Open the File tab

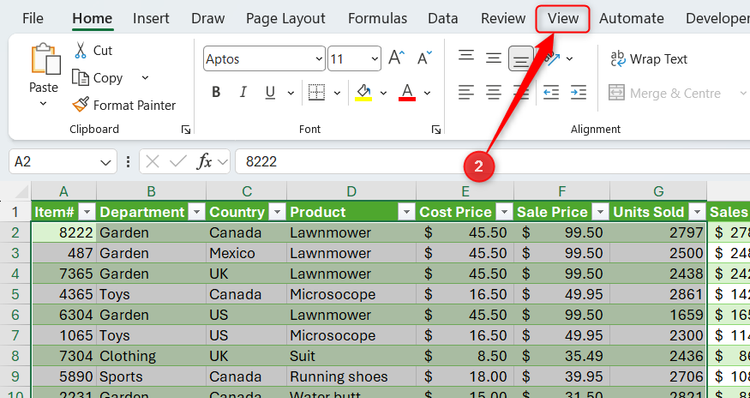click(33, 18)
